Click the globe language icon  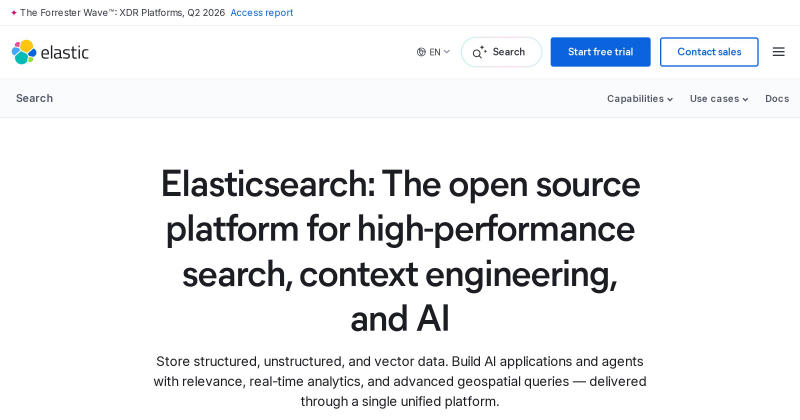coord(421,52)
